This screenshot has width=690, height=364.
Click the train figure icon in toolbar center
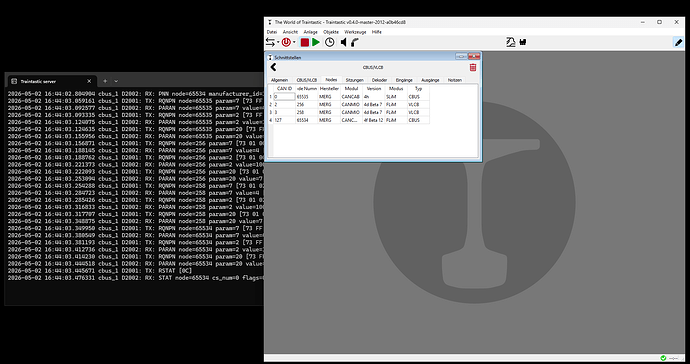[510, 42]
